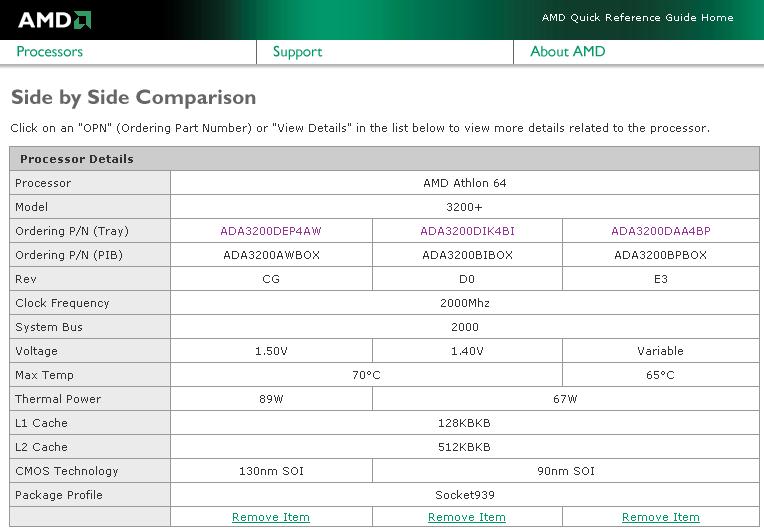The image size is (764, 529).
Task: Select the ADA3200BIBOX PIB part number
Action: 467,255
